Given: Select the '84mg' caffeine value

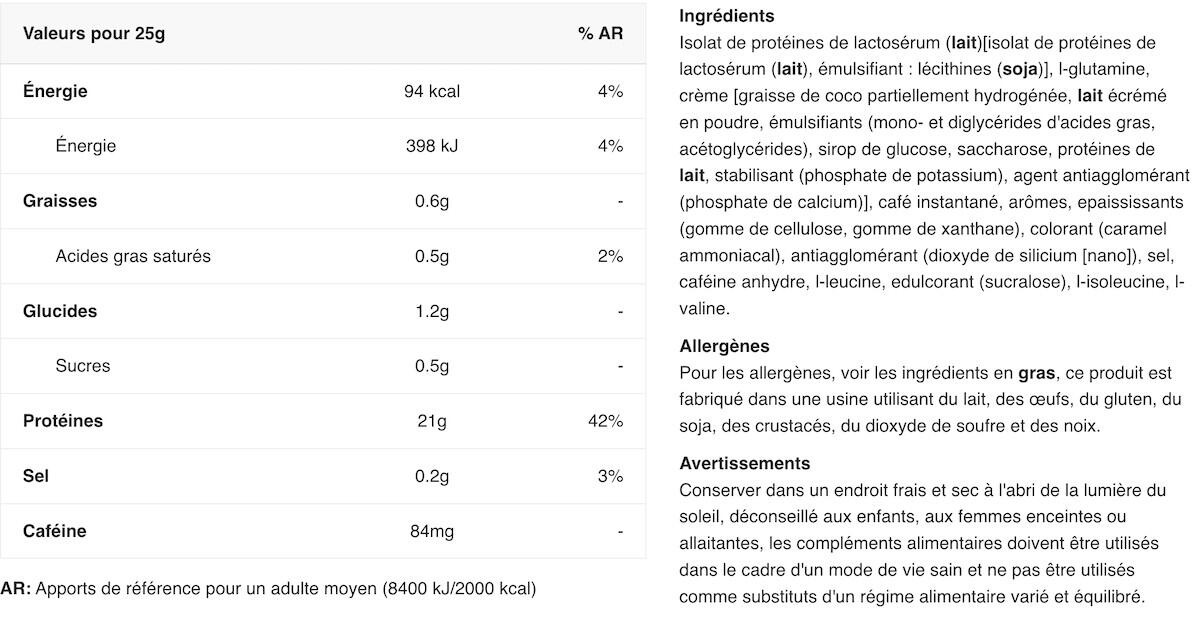Looking at the screenshot, I should click(432, 531).
